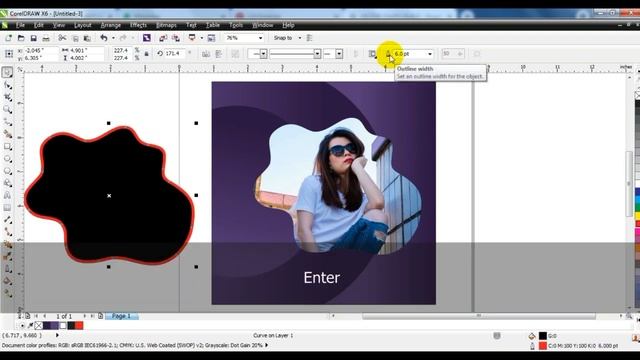Copy the selected object
640x360 pixels.
click(x=75, y=38)
